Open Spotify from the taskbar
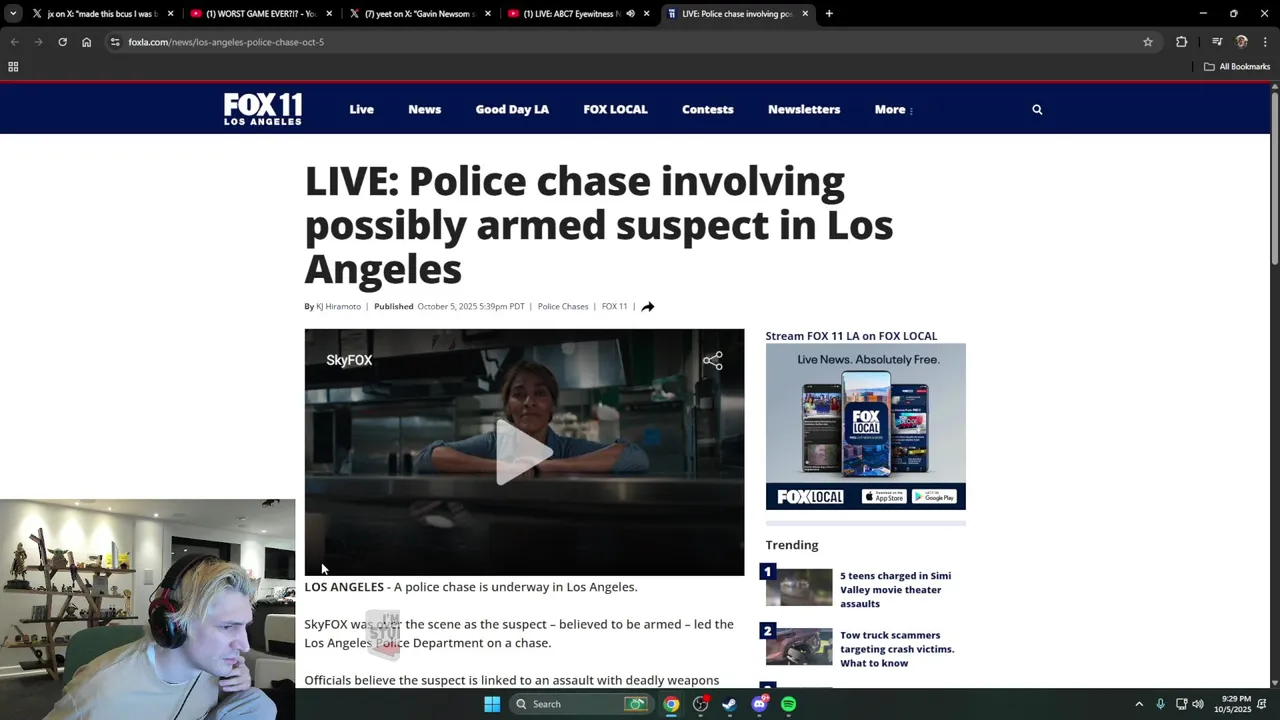 click(789, 704)
